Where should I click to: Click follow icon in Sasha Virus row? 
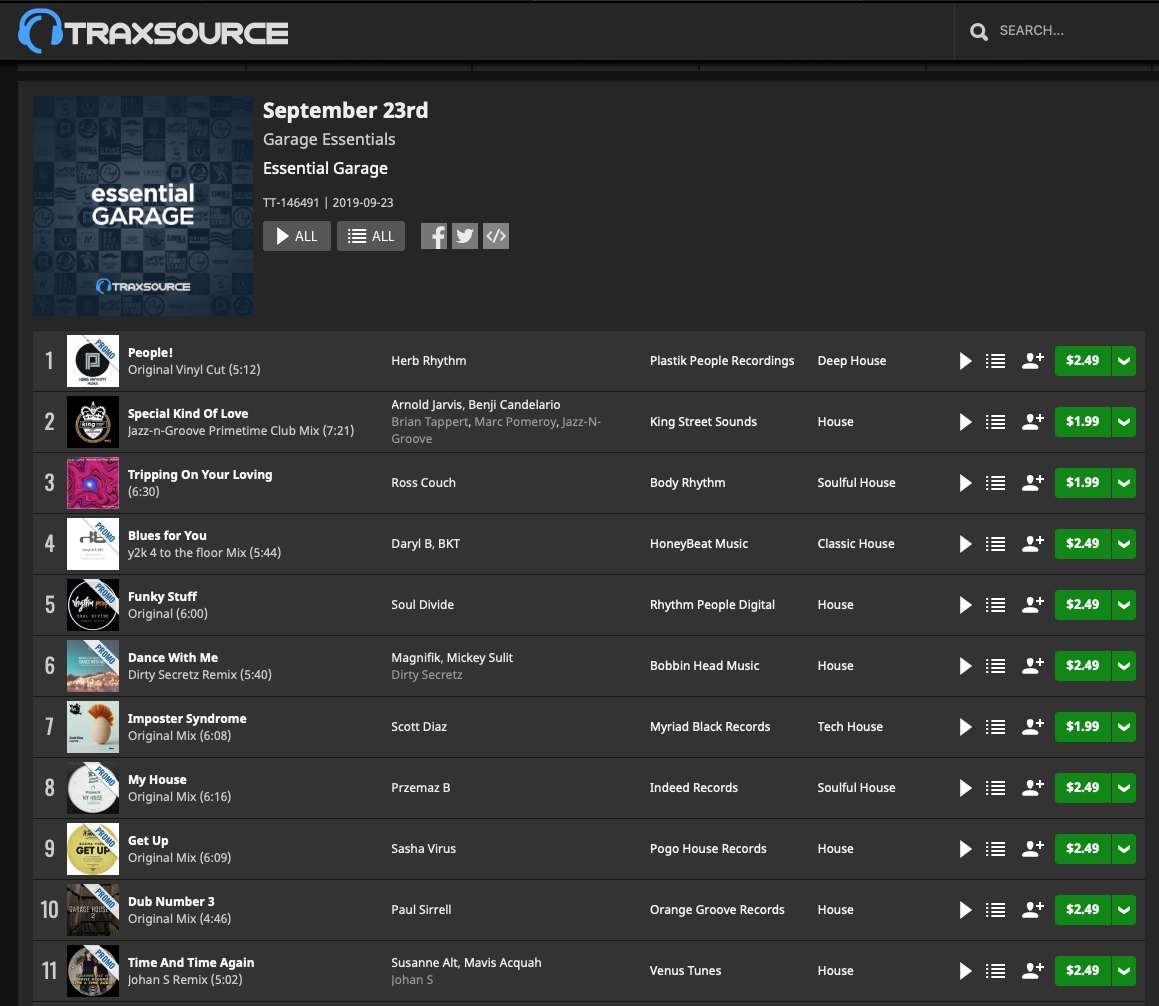(x=1033, y=849)
